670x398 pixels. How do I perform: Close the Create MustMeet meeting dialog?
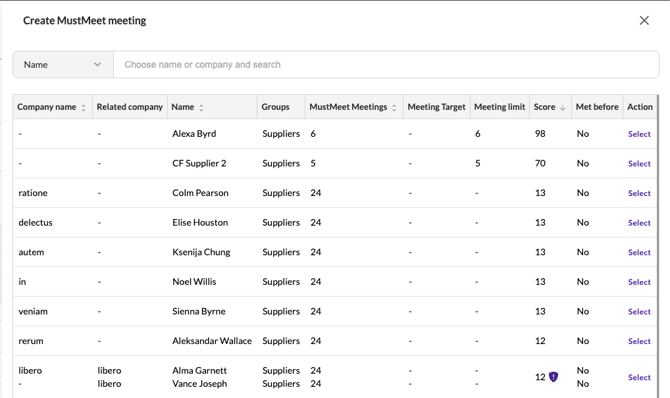[x=644, y=21]
